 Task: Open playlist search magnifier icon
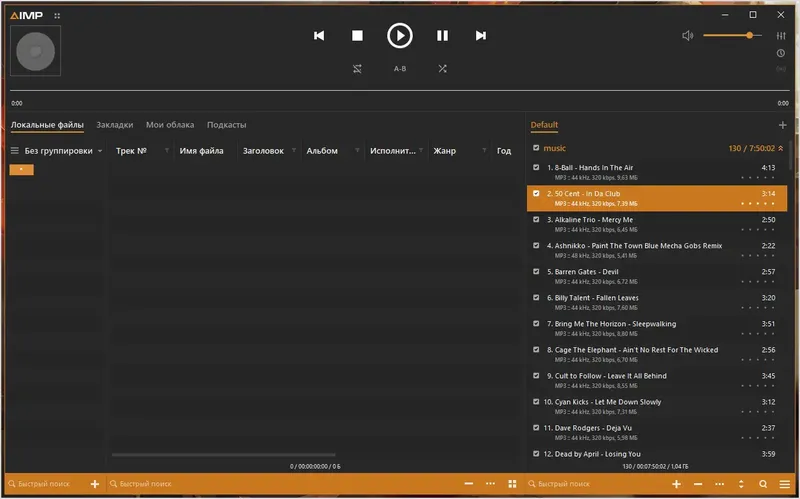coord(763,484)
